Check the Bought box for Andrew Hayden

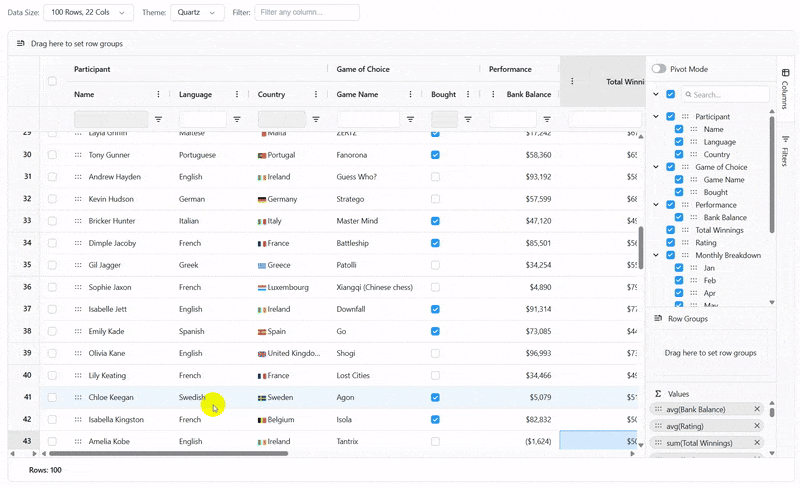(435, 177)
